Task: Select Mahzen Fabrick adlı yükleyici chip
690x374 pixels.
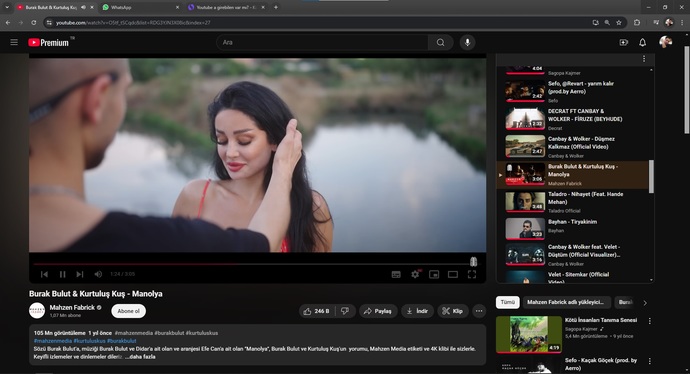Action: pyautogui.click(x=566, y=302)
